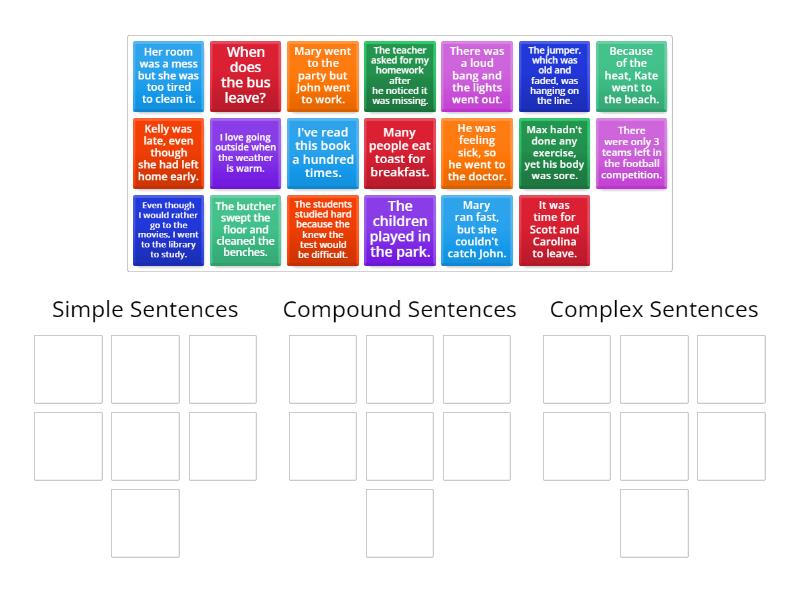Click the 'Simple Sentences' heading

point(145,310)
